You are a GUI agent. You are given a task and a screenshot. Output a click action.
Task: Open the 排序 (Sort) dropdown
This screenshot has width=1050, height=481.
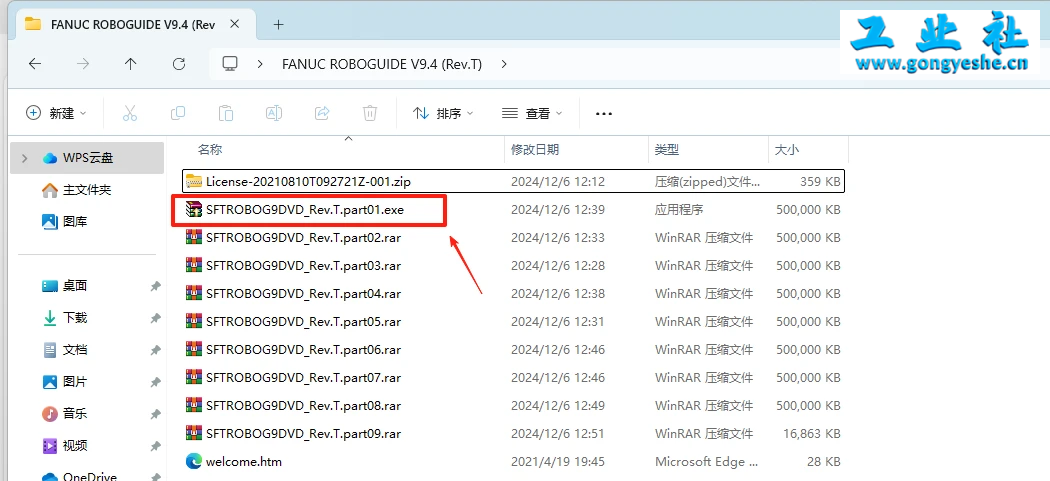pos(443,113)
